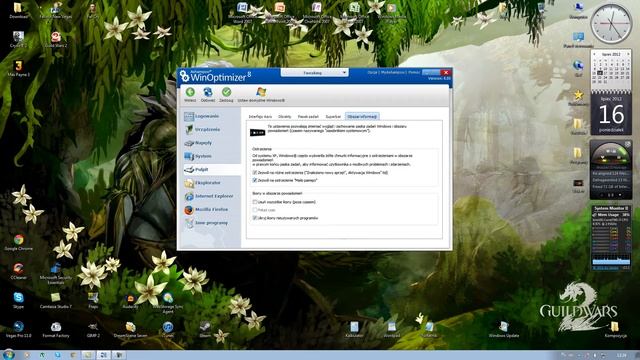The height and width of the screenshot is (360, 640).
Task: Switch to the Interfejs Aero tab
Action: (x=260, y=117)
